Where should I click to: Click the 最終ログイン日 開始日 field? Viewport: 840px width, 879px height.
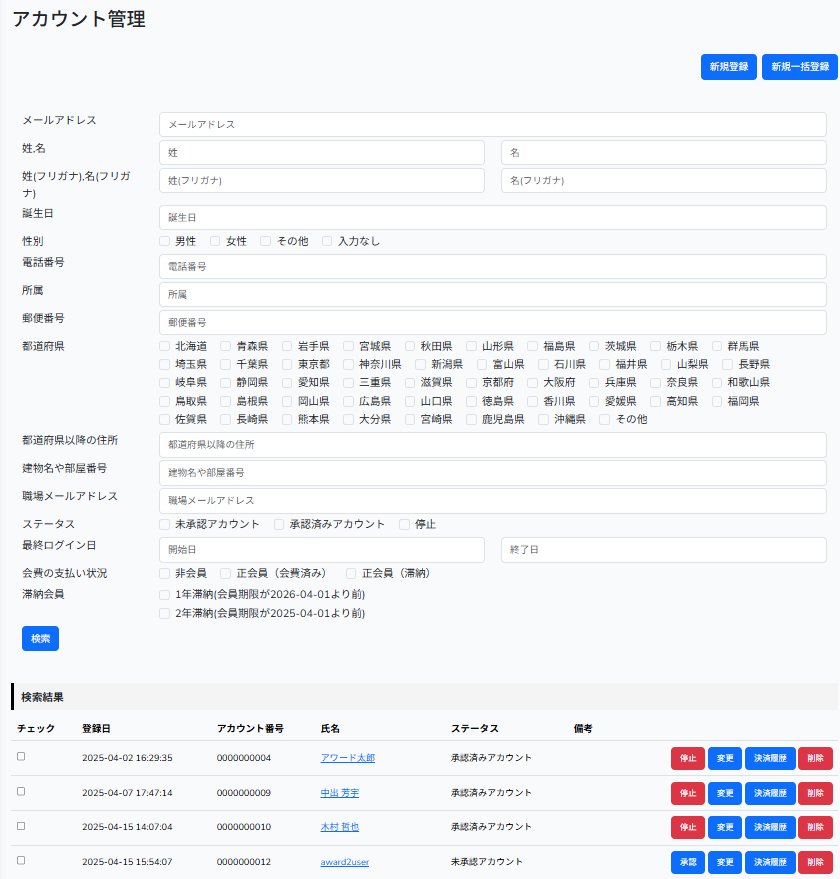click(x=321, y=550)
